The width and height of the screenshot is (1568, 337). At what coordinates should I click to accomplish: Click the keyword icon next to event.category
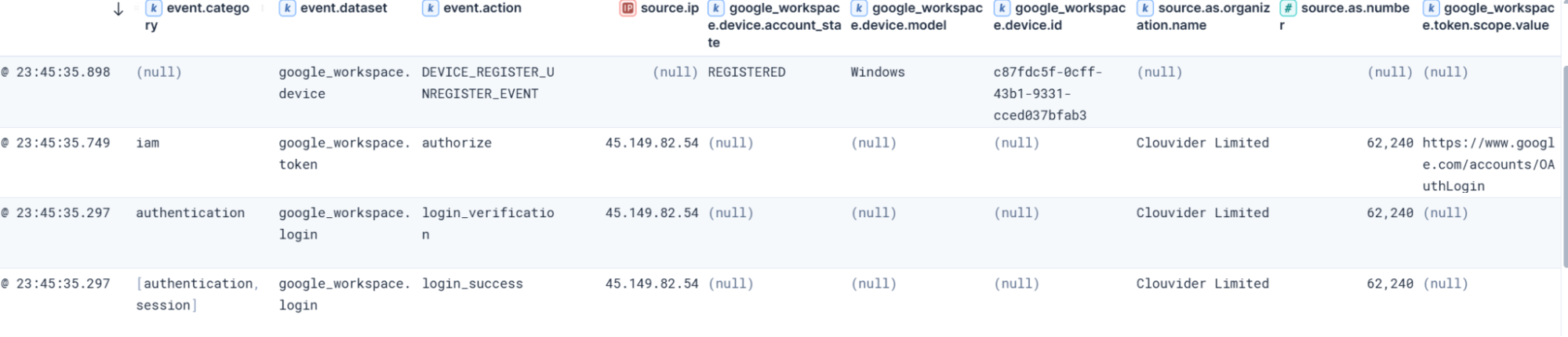[x=155, y=9]
